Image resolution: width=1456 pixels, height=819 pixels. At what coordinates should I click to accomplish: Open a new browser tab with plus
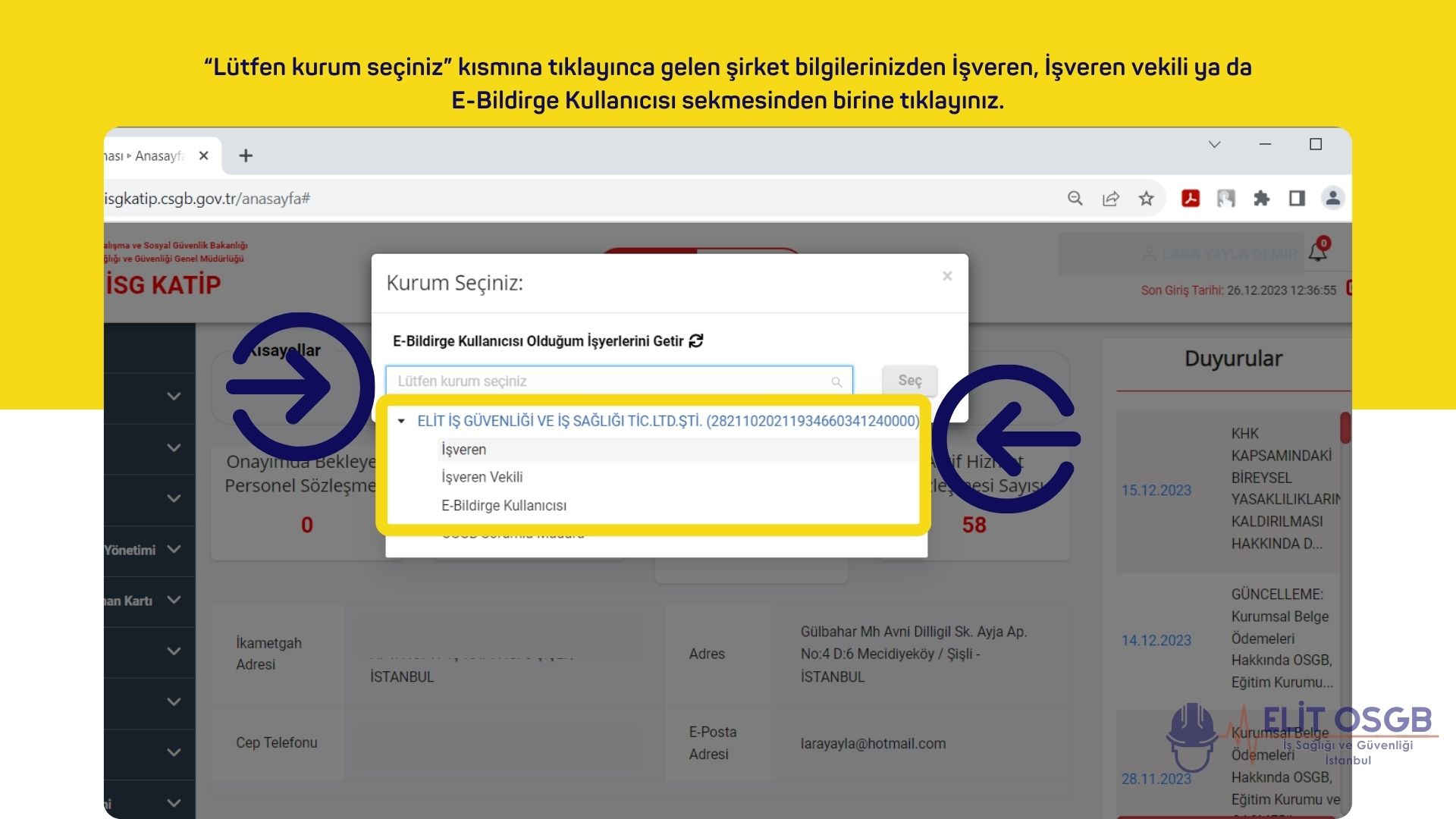tap(245, 156)
